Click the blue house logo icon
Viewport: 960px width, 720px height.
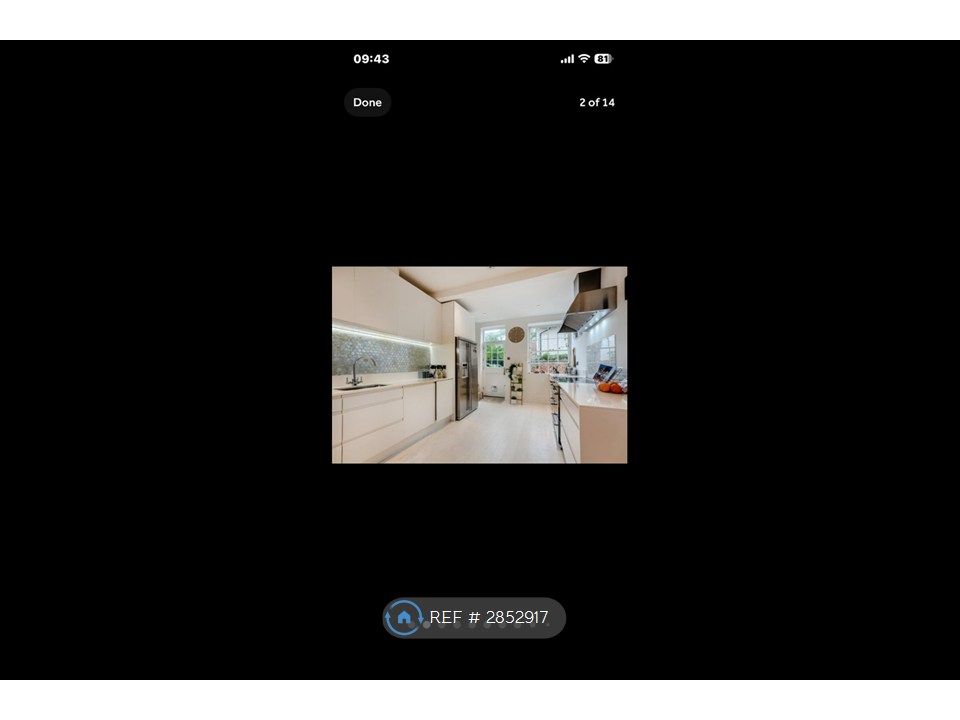pyautogui.click(x=404, y=618)
